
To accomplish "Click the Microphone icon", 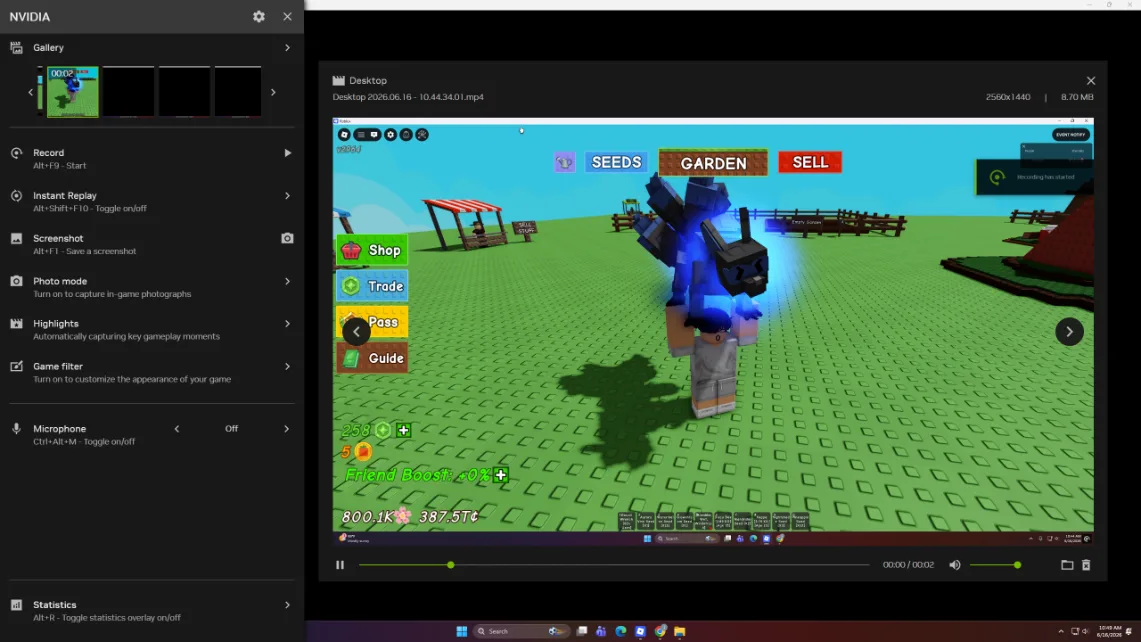I will click(16, 429).
